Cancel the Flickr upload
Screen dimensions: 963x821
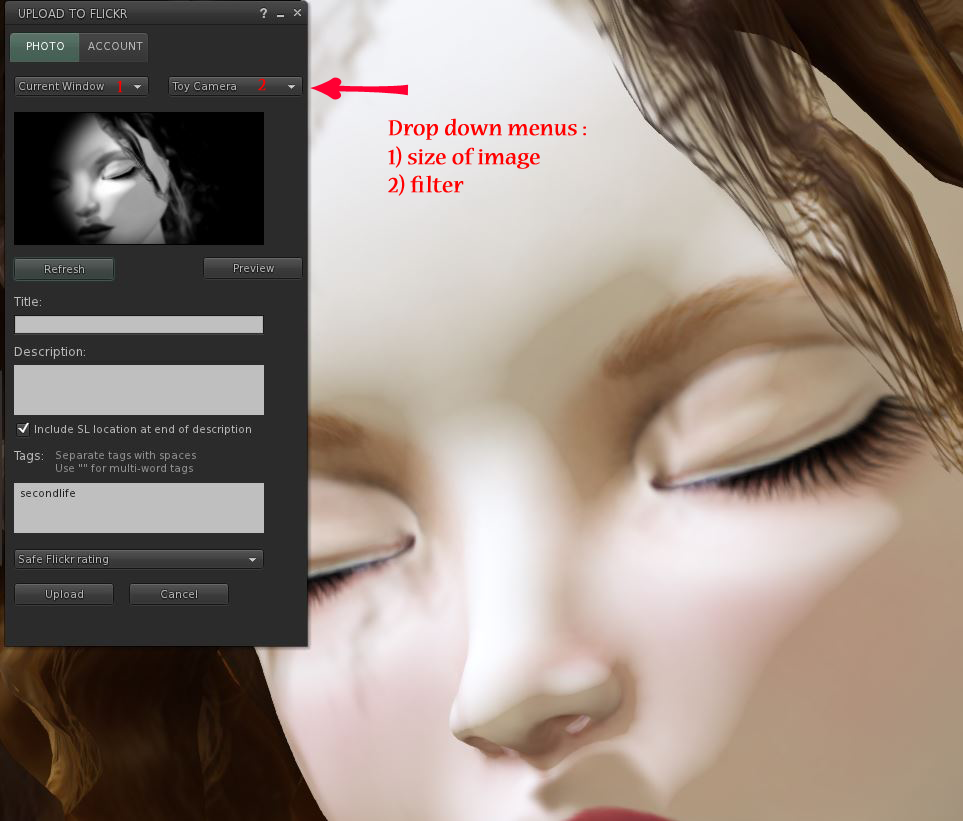tap(179, 594)
